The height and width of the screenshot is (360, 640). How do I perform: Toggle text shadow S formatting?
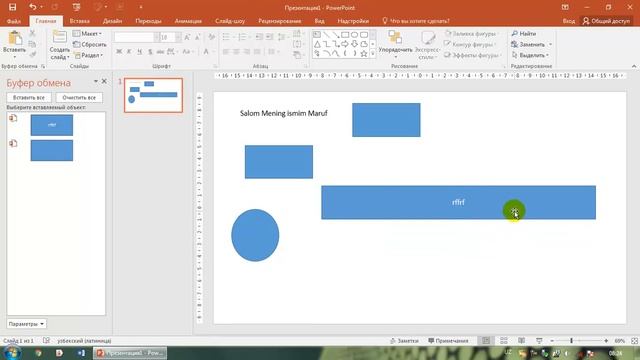pos(150,51)
